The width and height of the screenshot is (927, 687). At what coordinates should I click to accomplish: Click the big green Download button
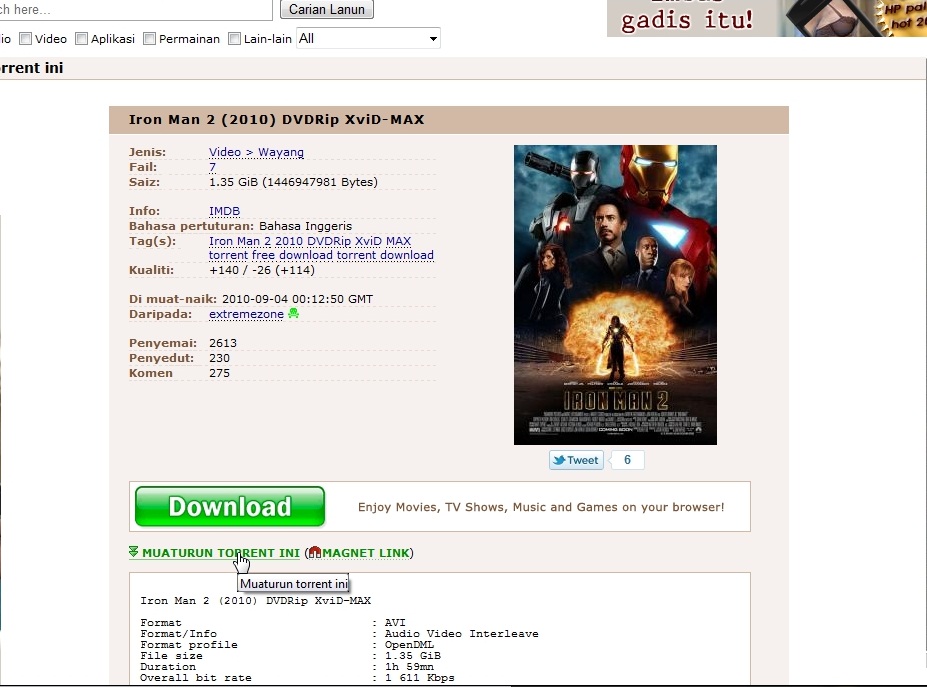pyautogui.click(x=230, y=507)
